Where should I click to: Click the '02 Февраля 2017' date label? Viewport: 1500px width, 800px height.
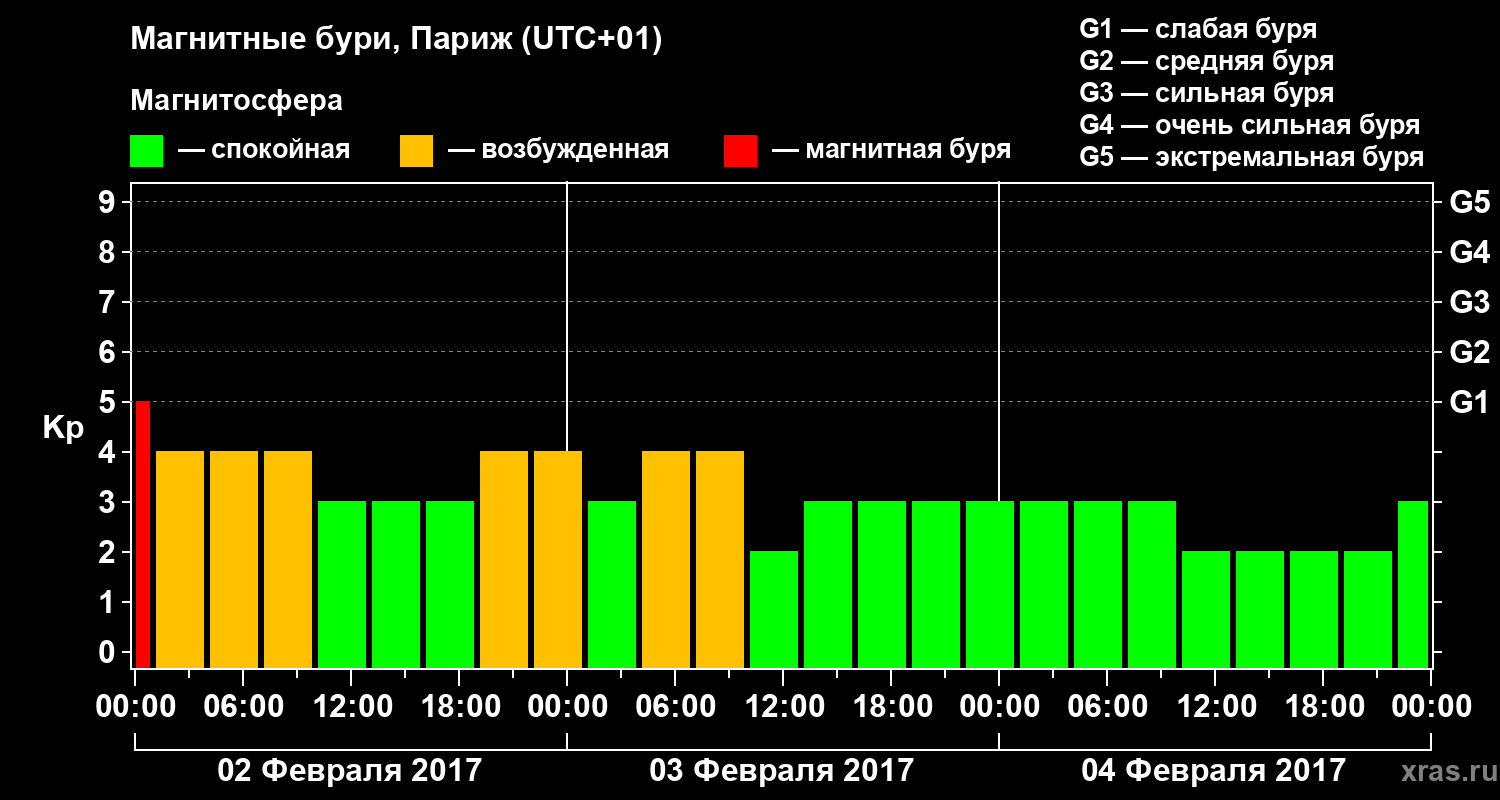[350, 771]
